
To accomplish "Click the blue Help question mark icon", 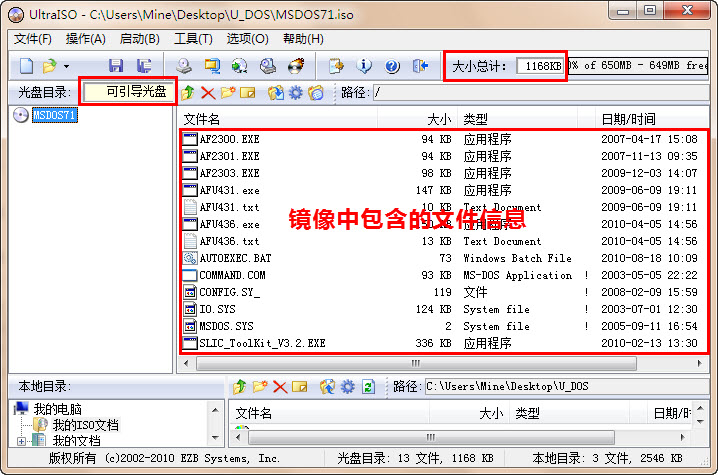I will click(392, 66).
